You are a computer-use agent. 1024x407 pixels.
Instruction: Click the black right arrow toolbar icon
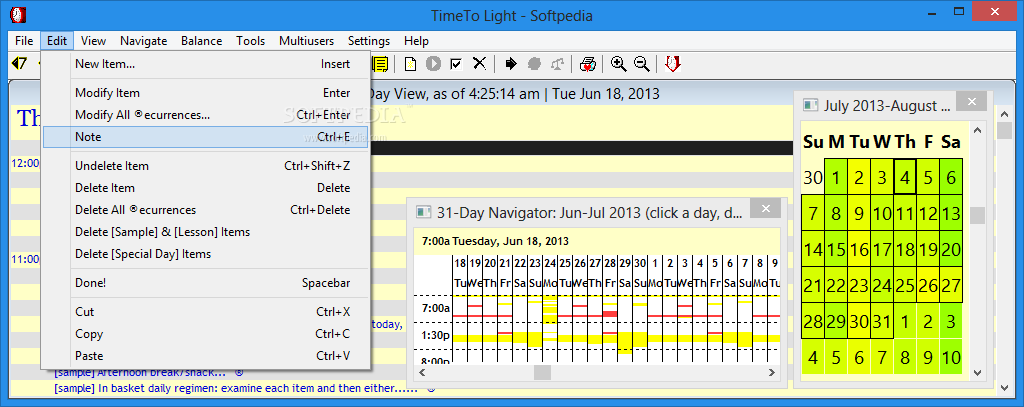pos(511,63)
